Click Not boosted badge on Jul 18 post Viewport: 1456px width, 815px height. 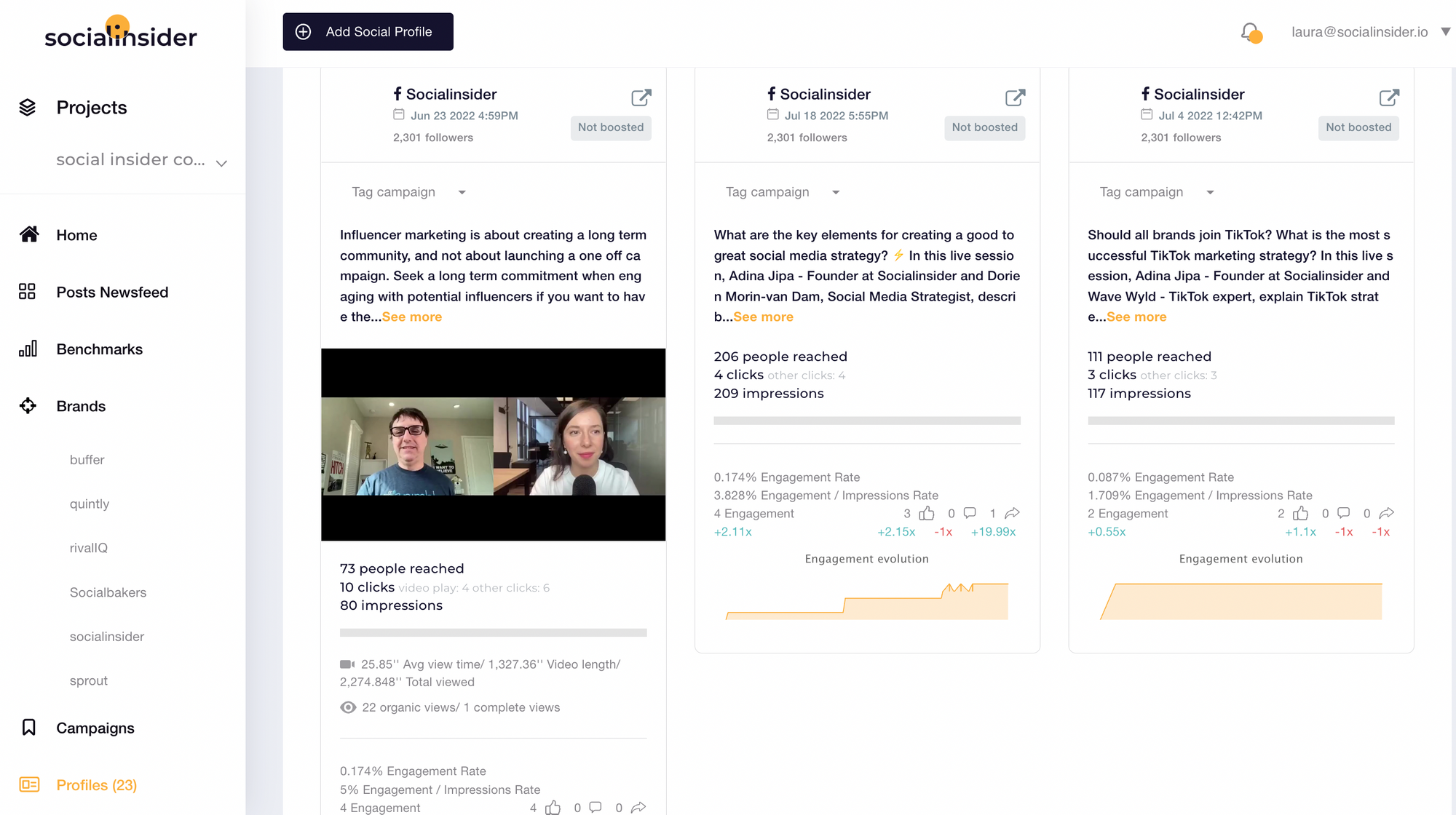[x=984, y=127]
